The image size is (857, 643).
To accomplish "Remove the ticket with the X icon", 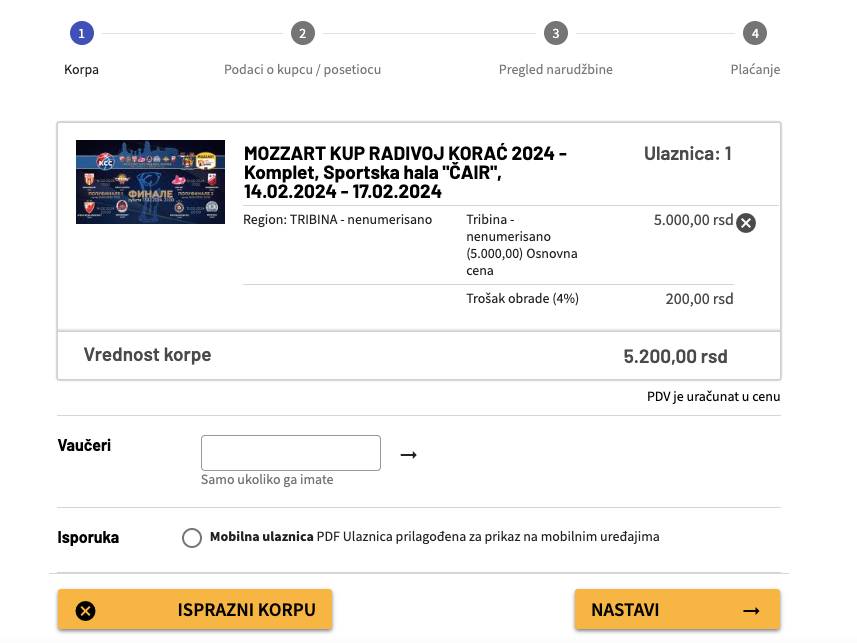I will pyautogui.click(x=746, y=223).
